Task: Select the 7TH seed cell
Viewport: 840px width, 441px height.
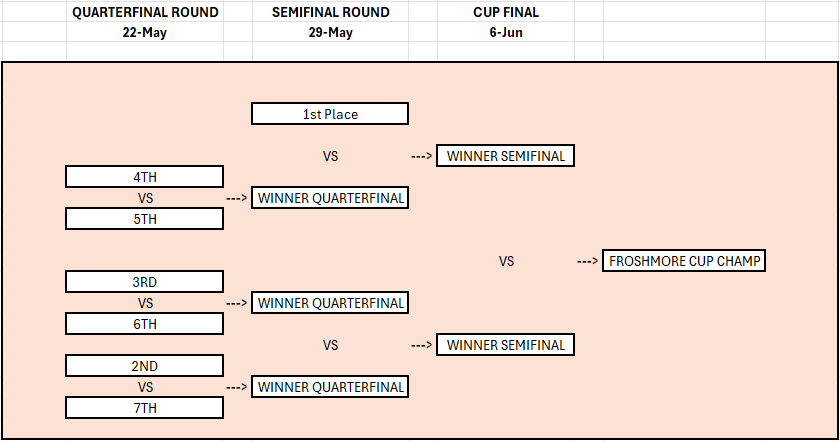Action: [144, 408]
